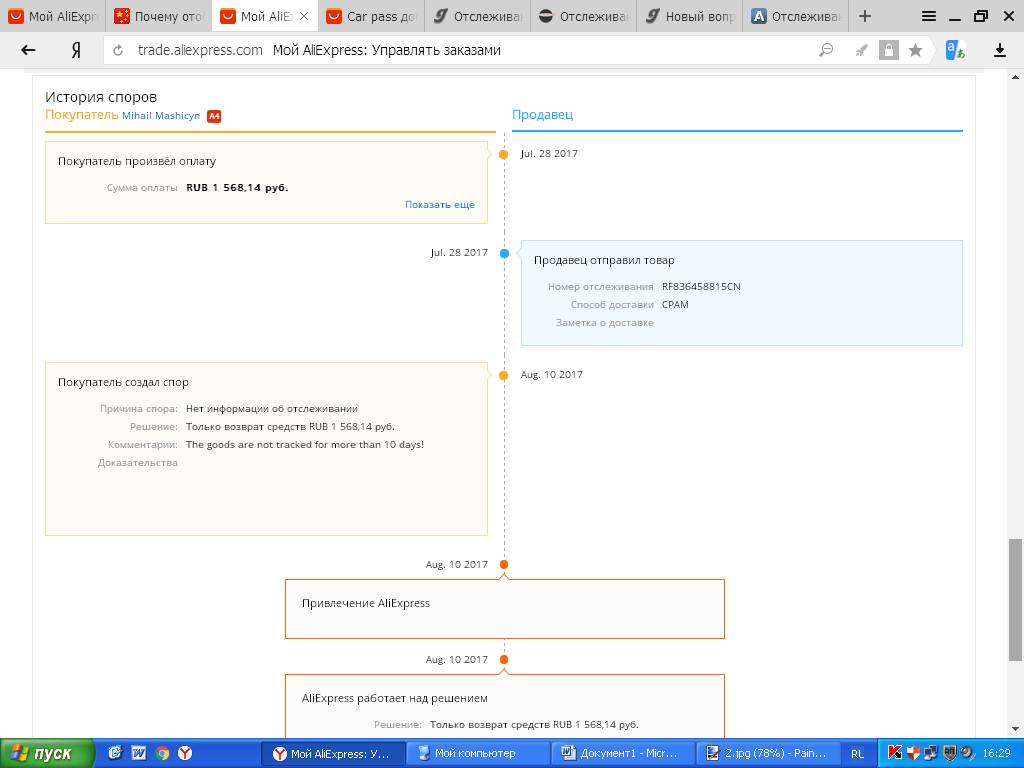This screenshot has height=768, width=1024.
Task: Open the page translator icon
Action: pyautogui.click(x=955, y=50)
